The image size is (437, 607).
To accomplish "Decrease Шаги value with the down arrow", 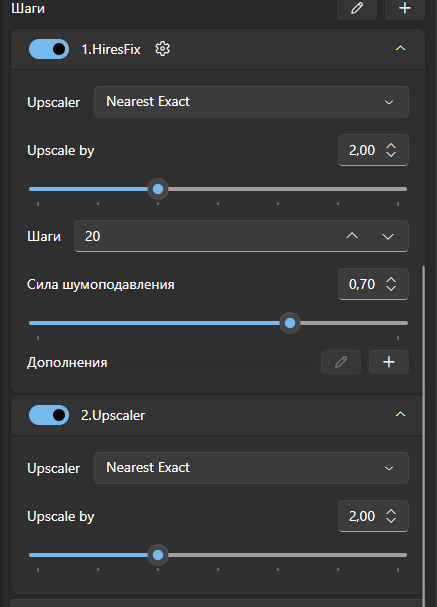I will [x=388, y=236].
